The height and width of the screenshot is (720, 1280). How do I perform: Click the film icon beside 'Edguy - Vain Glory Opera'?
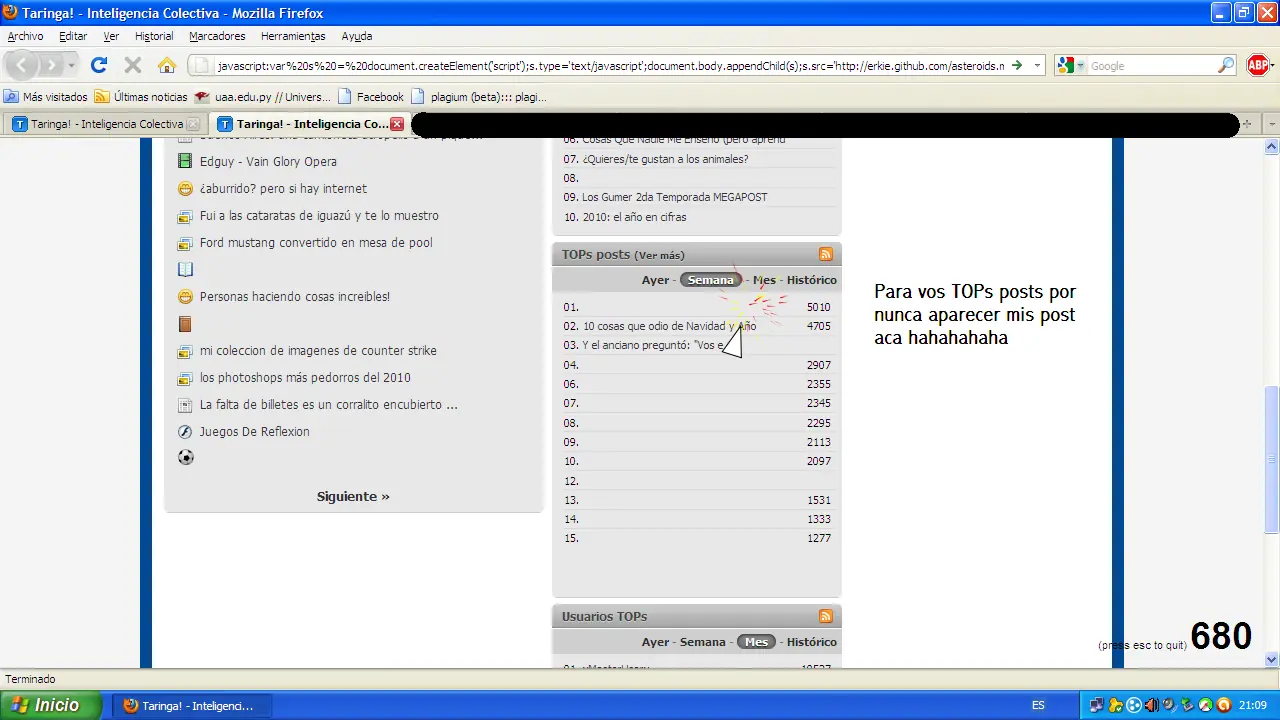(185, 161)
